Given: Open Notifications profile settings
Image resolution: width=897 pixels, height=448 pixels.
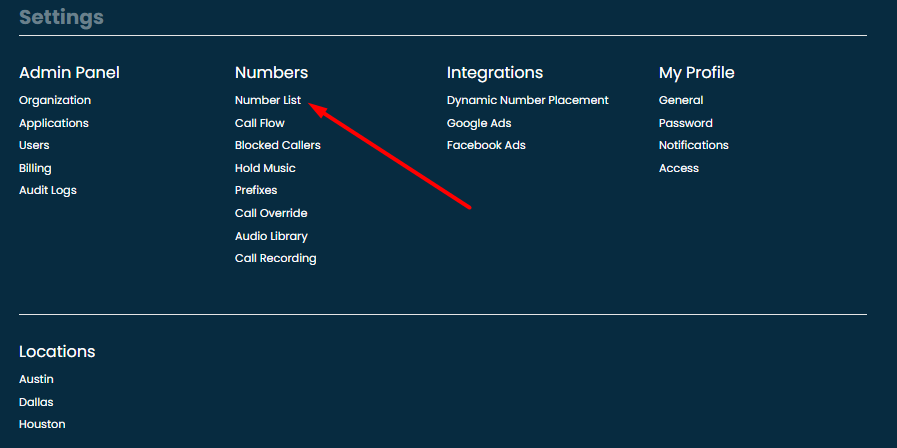Looking at the screenshot, I should (x=693, y=145).
